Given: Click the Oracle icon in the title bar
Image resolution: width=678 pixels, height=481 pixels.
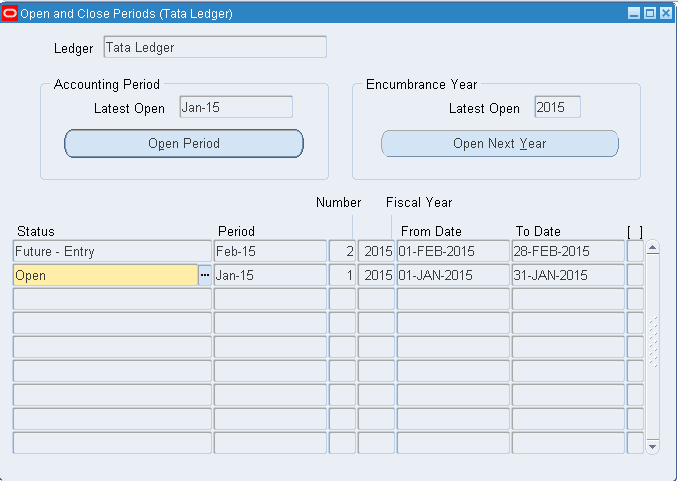Looking at the screenshot, I should 11,14.
